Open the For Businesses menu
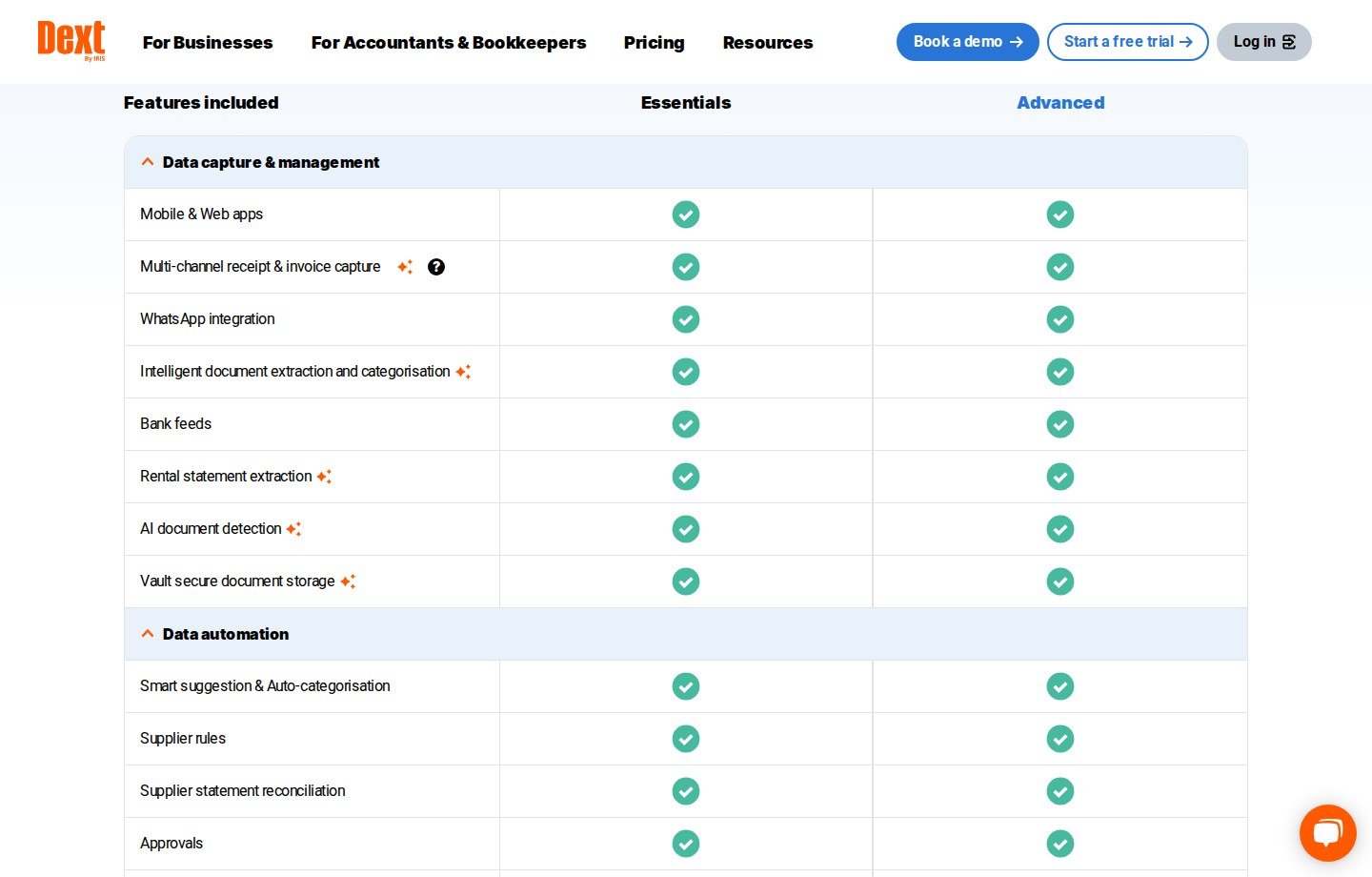The width and height of the screenshot is (1372, 877). [x=208, y=43]
